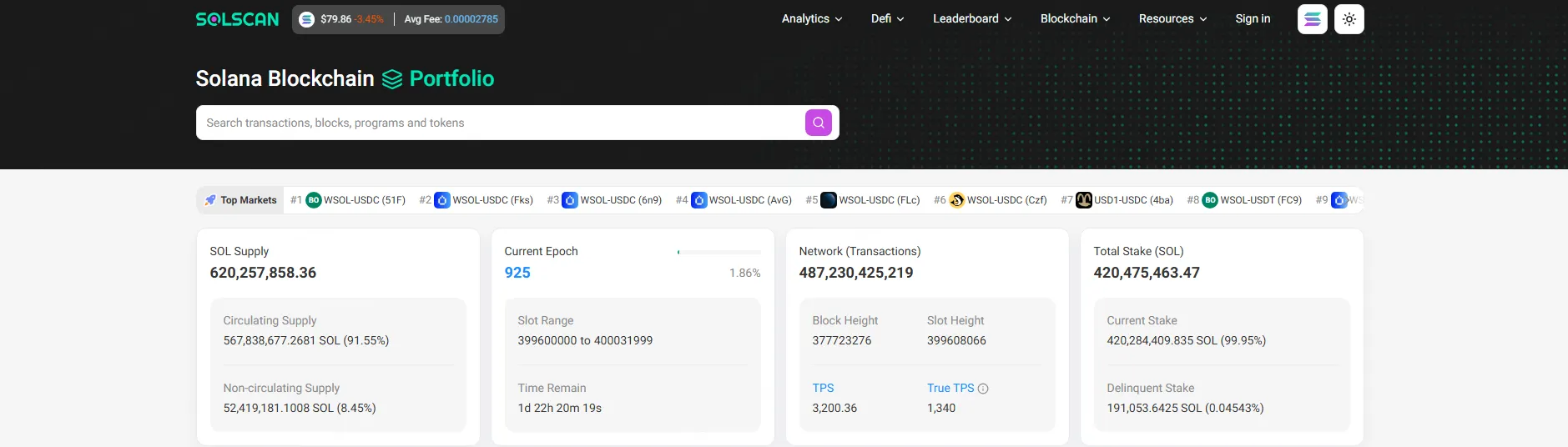
Task: Open the Defi dropdown menu
Action: click(x=887, y=19)
